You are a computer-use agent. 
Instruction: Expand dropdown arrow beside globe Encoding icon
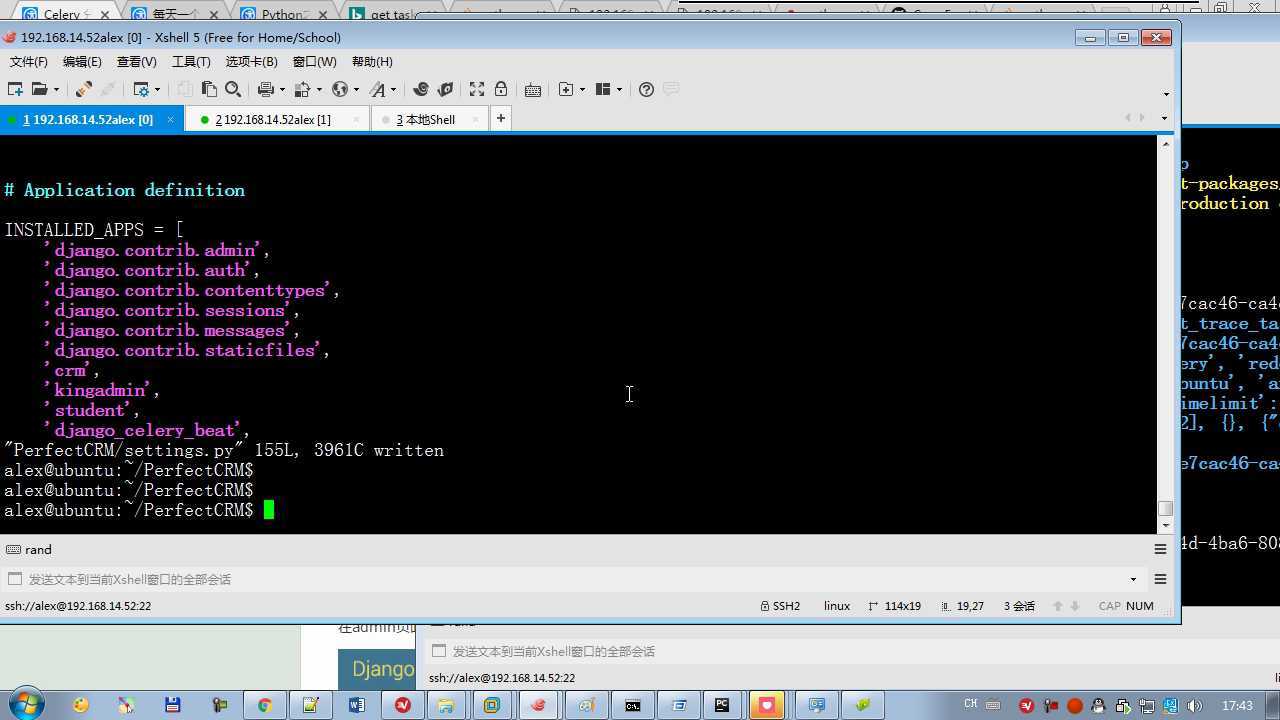coord(356,90)
